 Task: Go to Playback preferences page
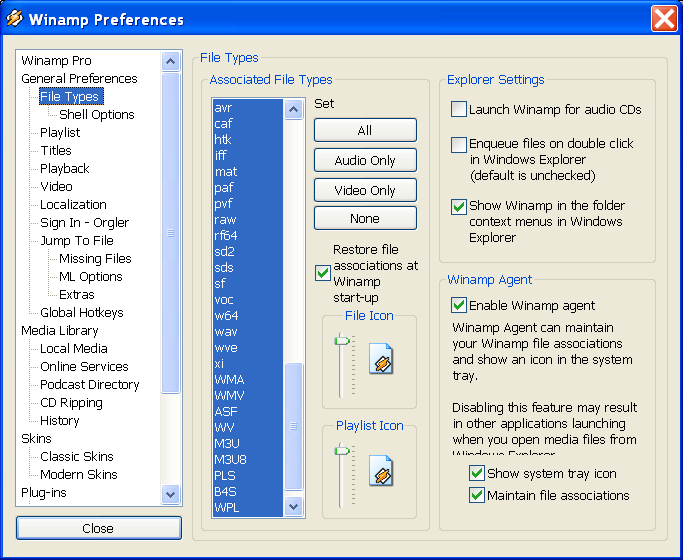pos(64,168)
